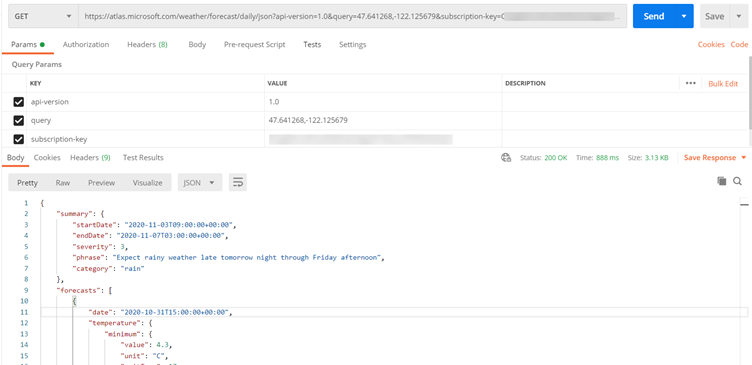The width and height of the screenshot is (752, 365).
Task: Click the globe network icon near Status
Action: (x=506, y=158)
